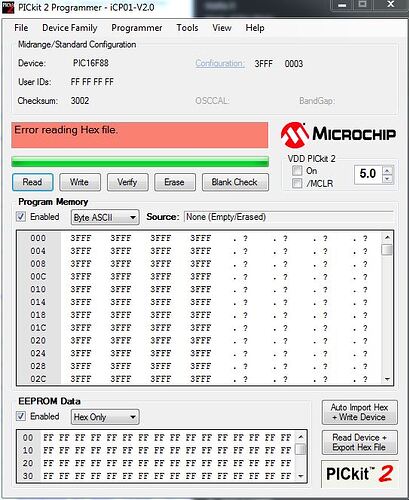Open the Device Family menu
The height and width of the screenshot is (500, 409).
click(x=70, y=28)
